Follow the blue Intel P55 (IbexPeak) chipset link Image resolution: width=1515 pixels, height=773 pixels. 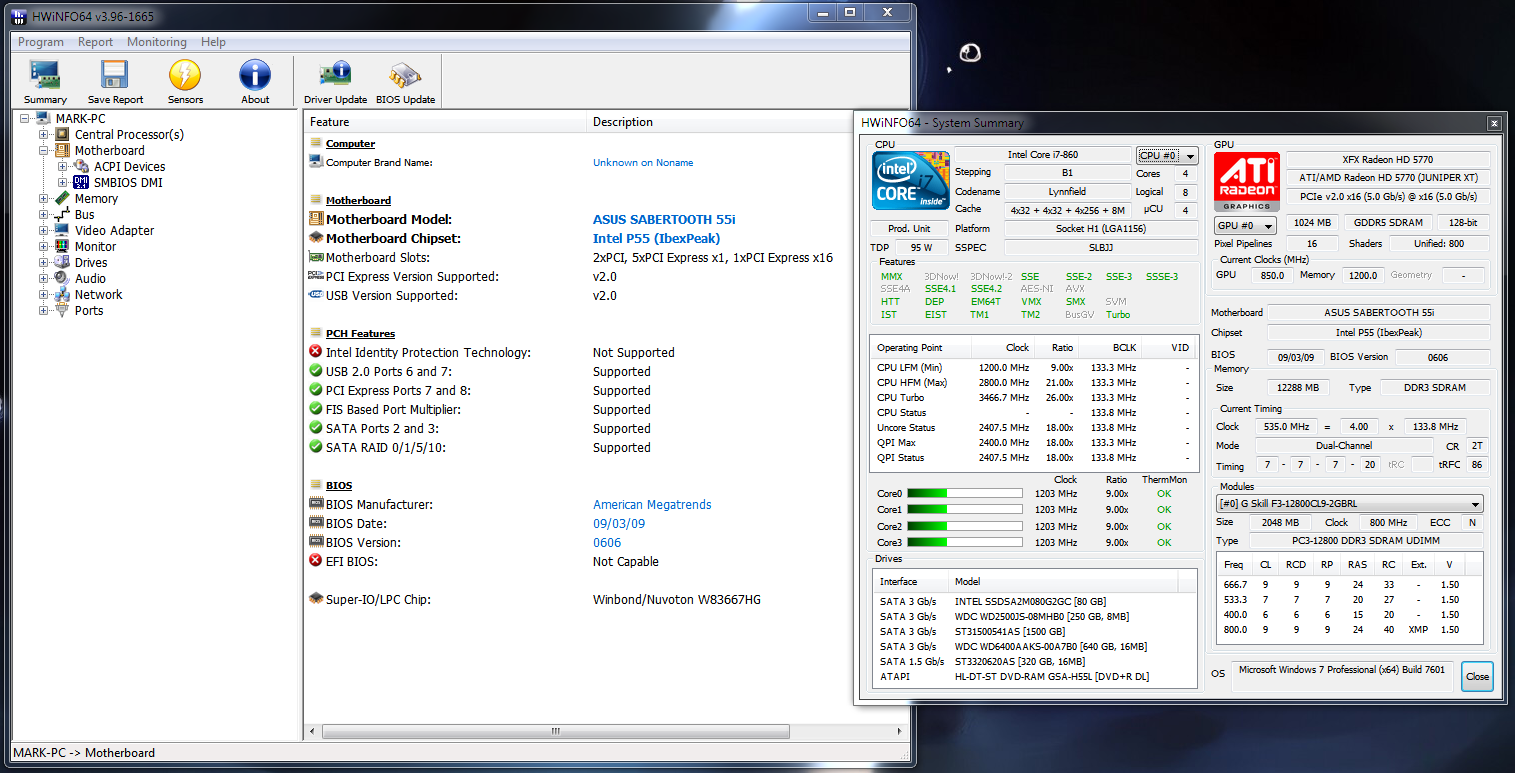click(x=656, y=239)
